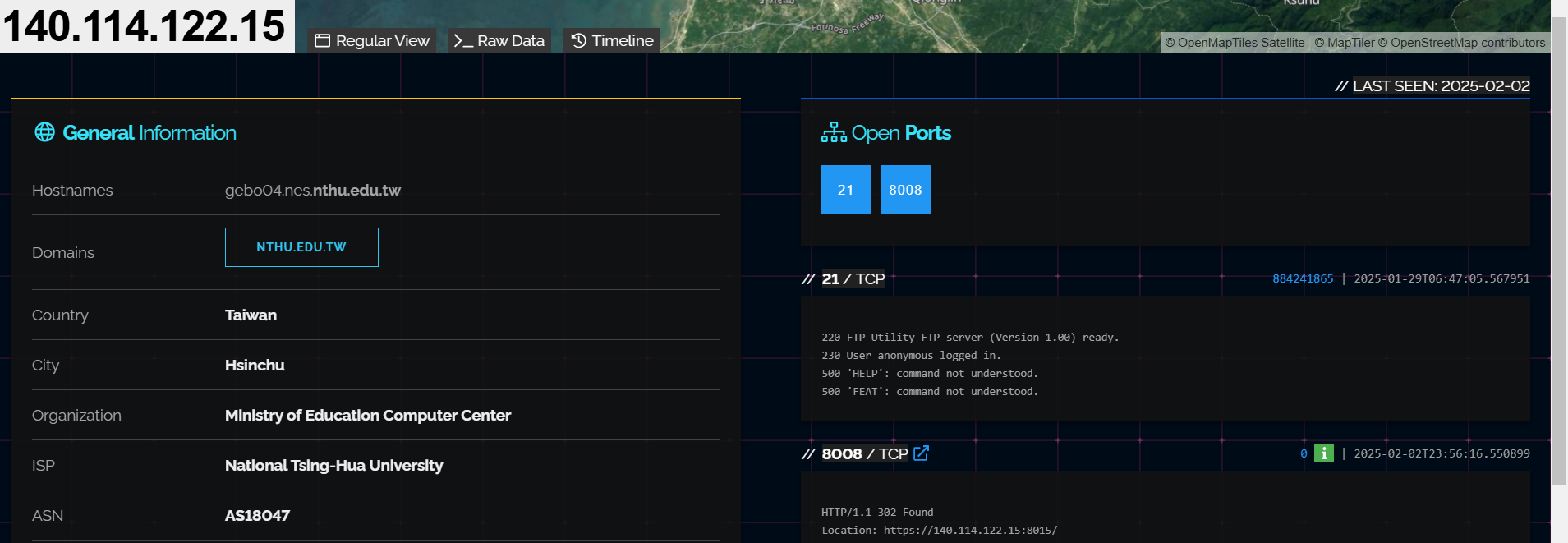Click the ASN value AS18047
The width and height of the screenshot is (1568, 543).
click(x=257, y=516)
